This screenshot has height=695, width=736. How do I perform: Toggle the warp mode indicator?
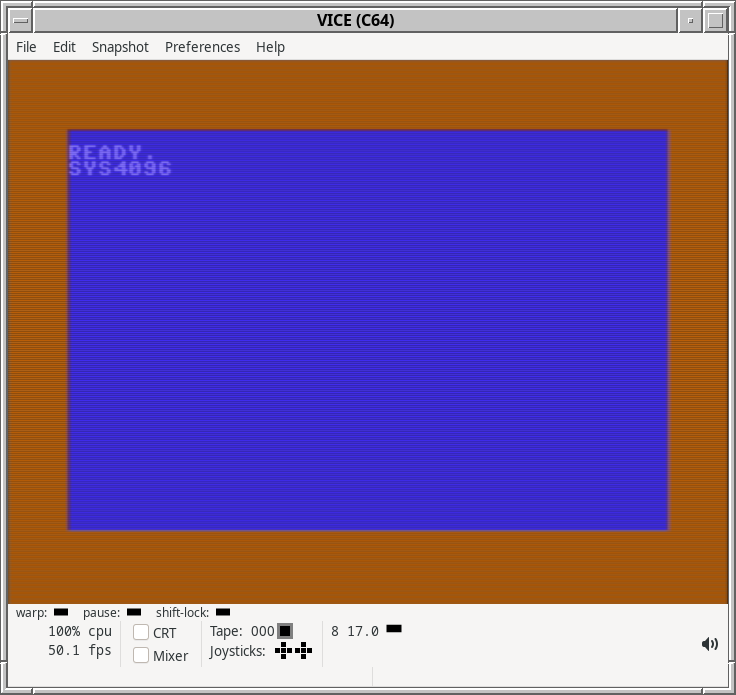coord(61,612)
